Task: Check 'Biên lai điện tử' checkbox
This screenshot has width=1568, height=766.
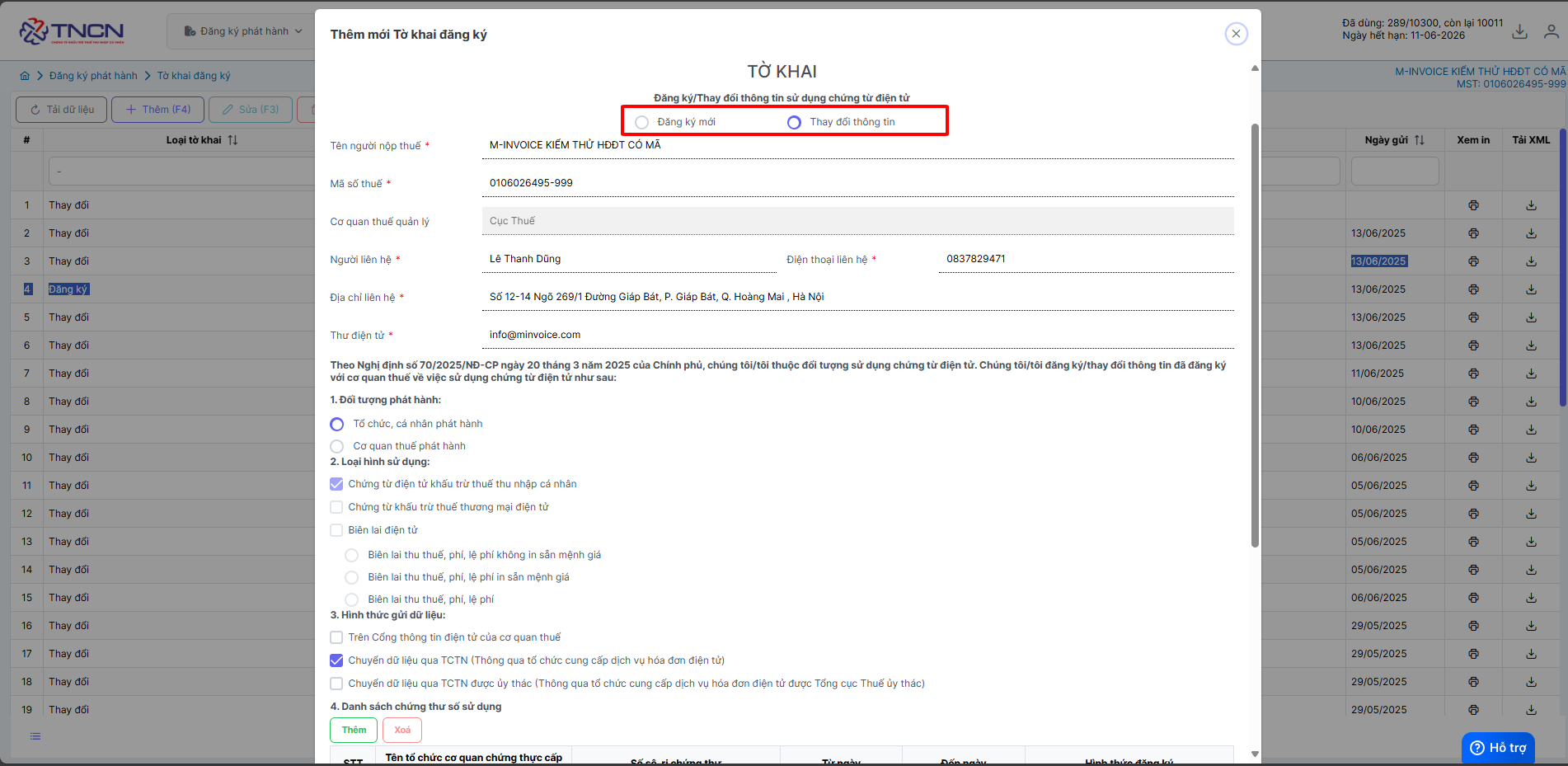Action: point(336,530)
